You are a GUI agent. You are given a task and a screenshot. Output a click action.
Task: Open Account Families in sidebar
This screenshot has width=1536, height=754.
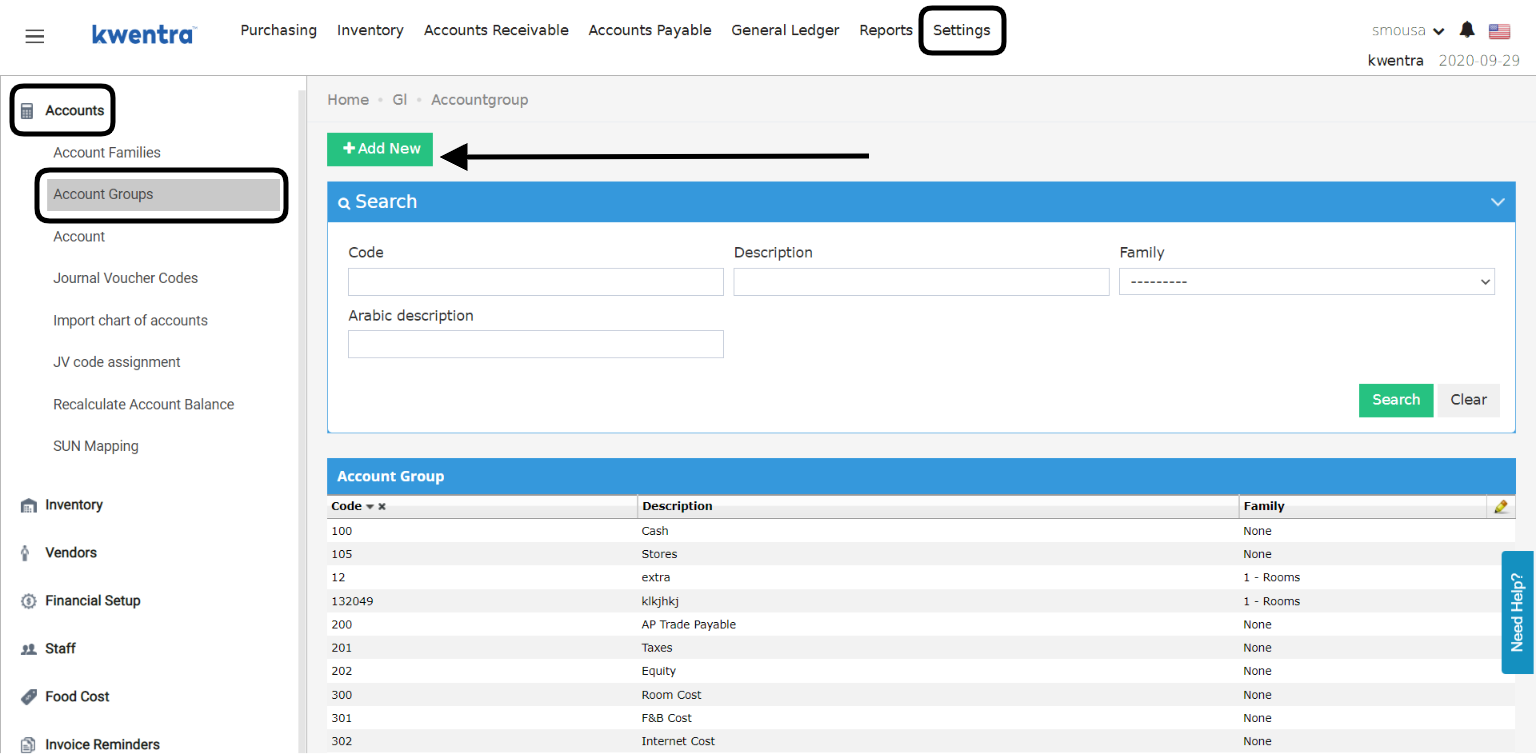[x=107, y=153]
